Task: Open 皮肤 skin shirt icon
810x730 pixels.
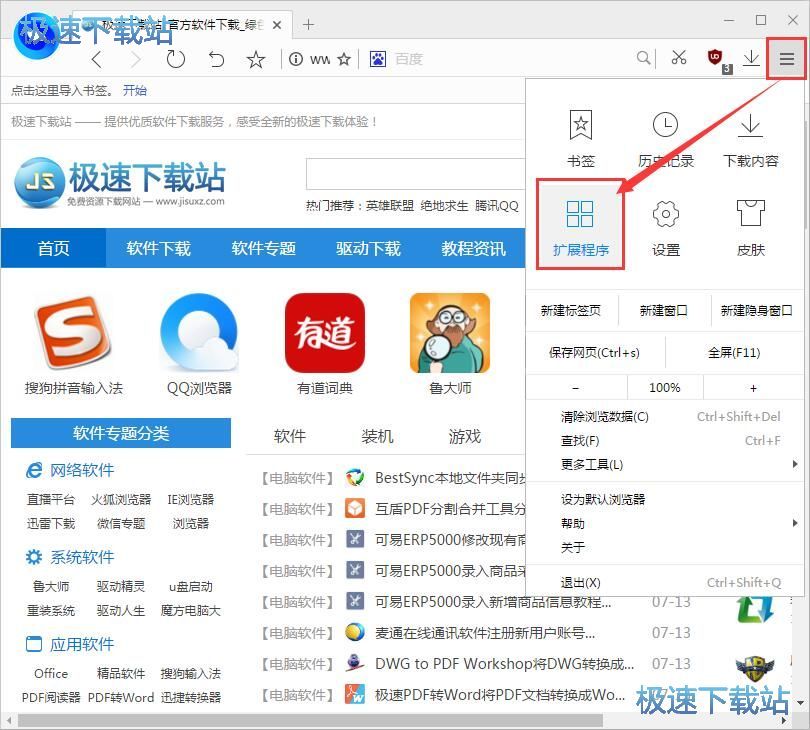Action: tap(750, 225)
